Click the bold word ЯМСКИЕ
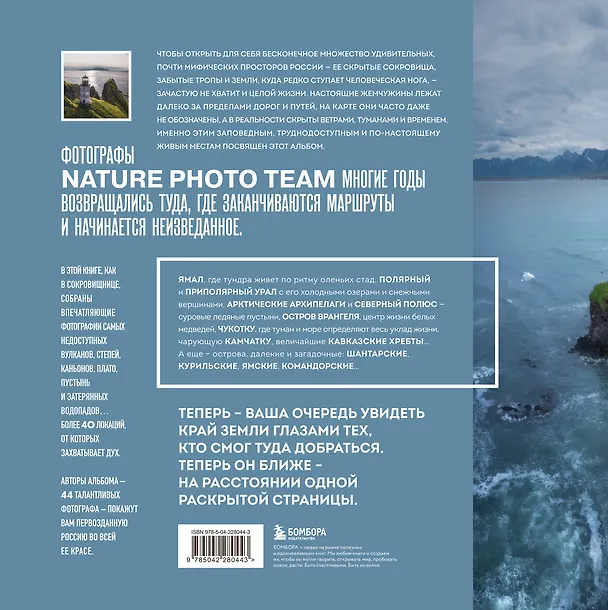Screen dimensions: 608x610 coord(259,366)
